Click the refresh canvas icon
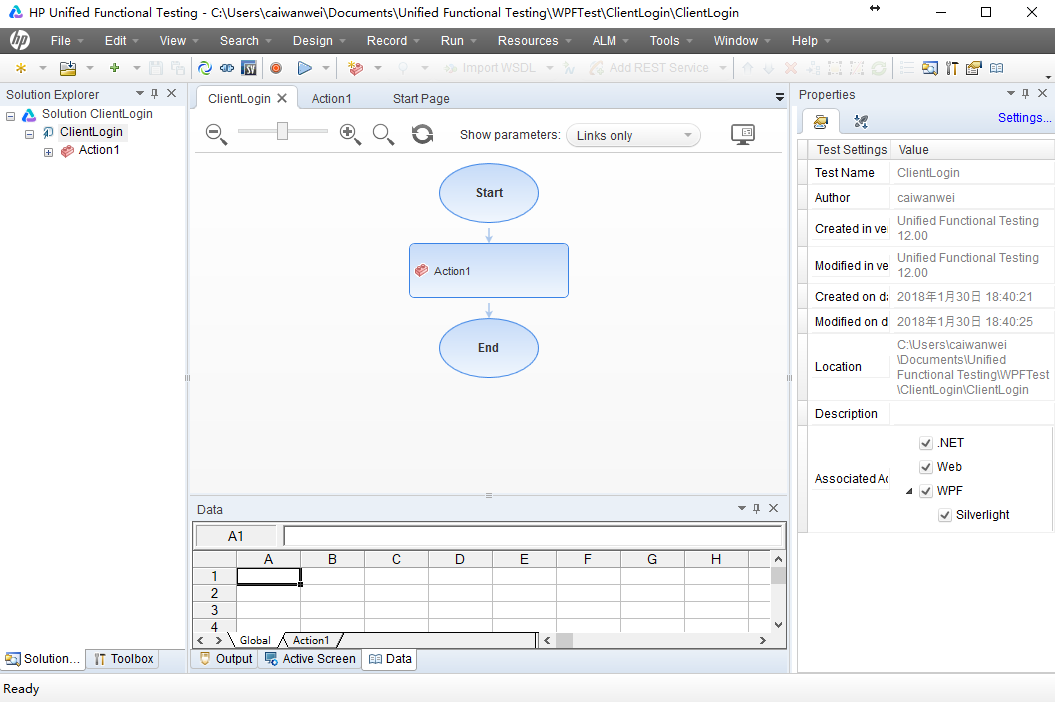Viewport: 1055px width, 702px height. [x=423, y=134]
